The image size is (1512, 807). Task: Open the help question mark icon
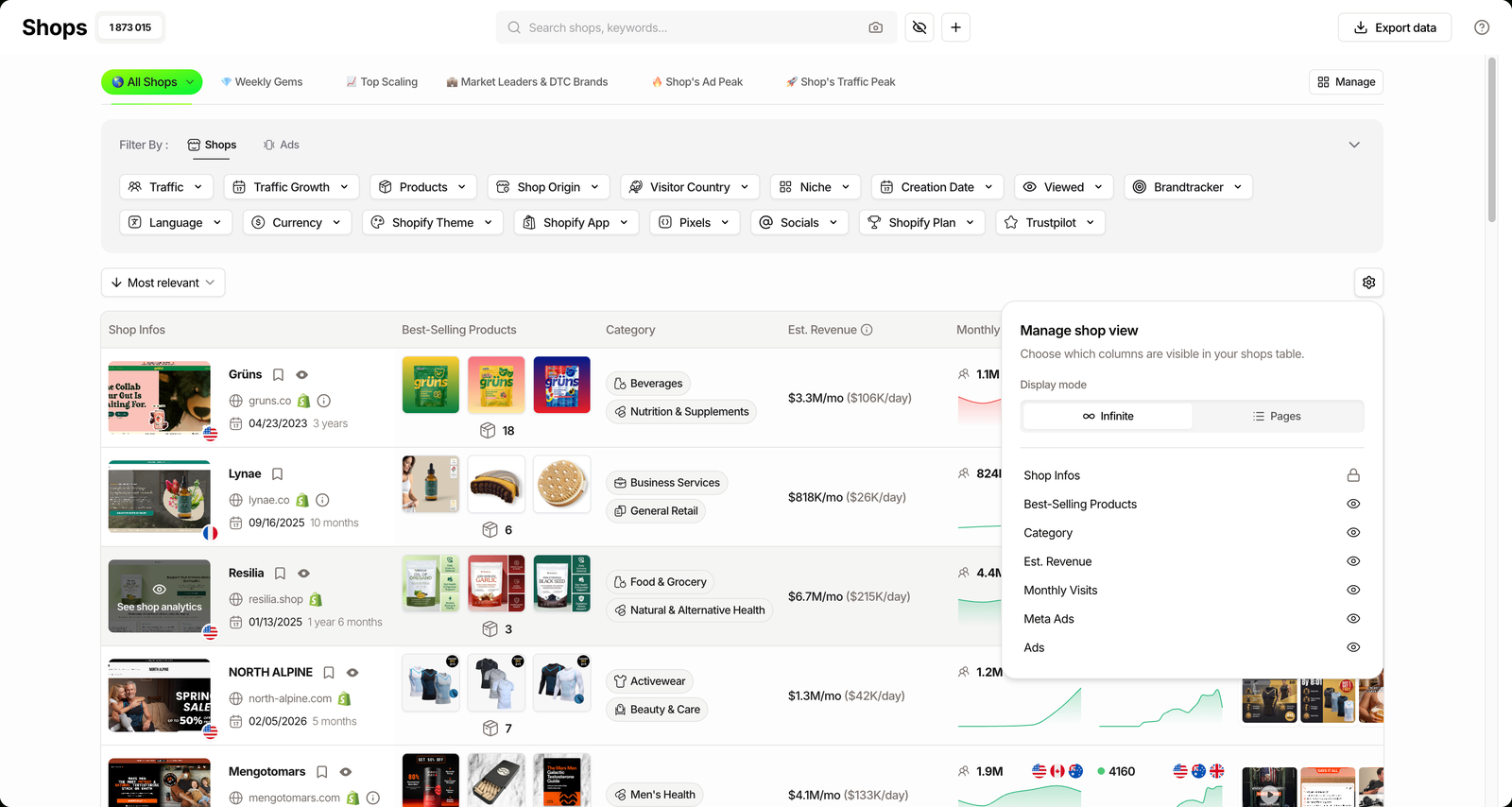click(1482, 27)
